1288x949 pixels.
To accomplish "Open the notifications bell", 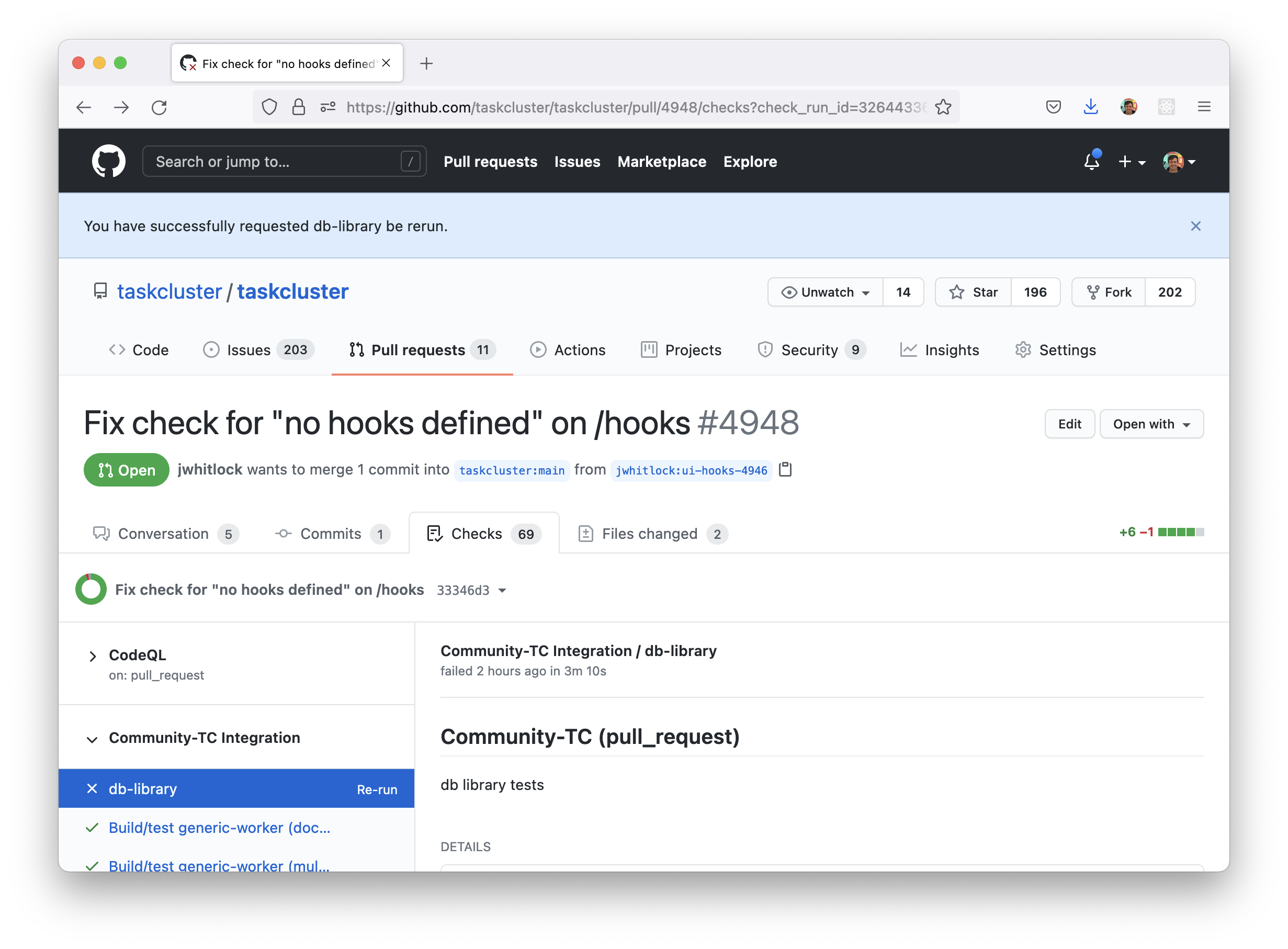I will click(x=1090, y=162).
